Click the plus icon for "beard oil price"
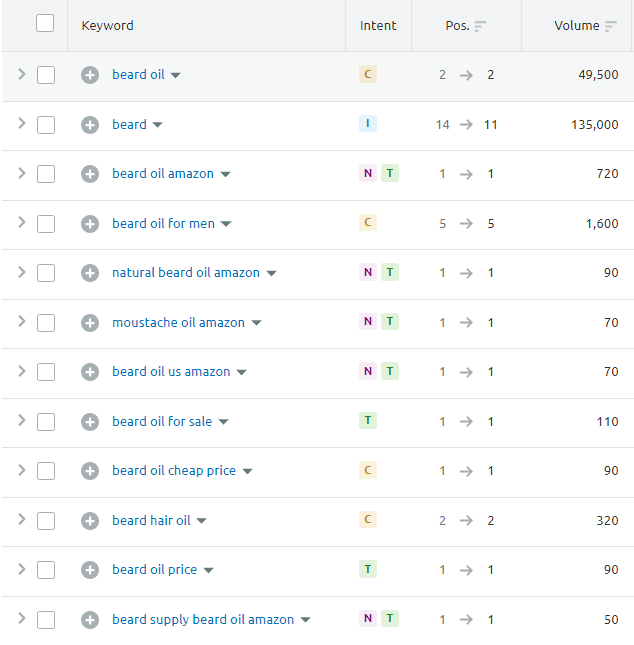The image size is (634, 645). pos(90,570)
